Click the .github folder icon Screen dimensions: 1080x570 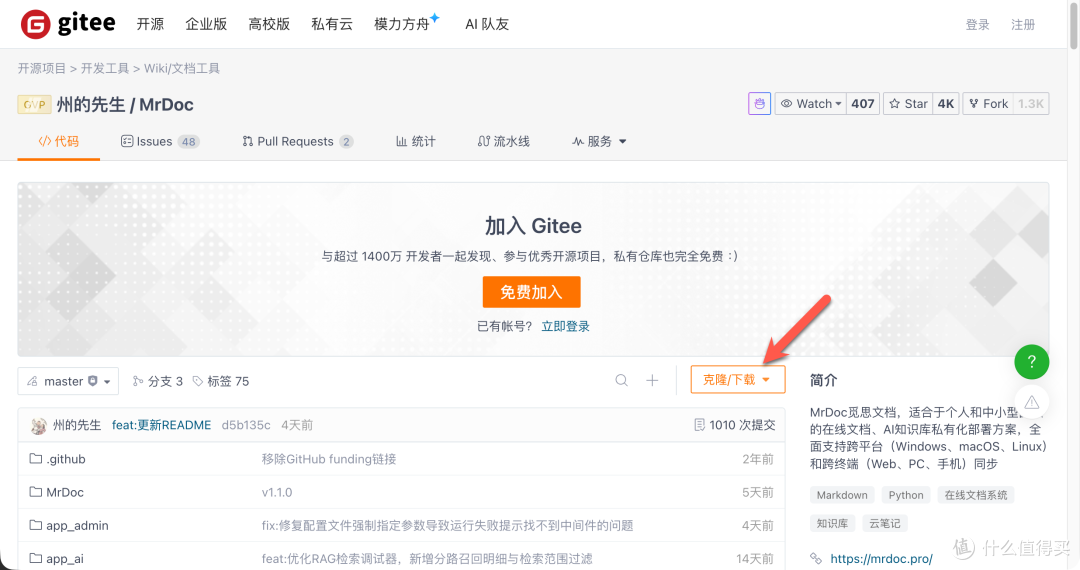36,458
